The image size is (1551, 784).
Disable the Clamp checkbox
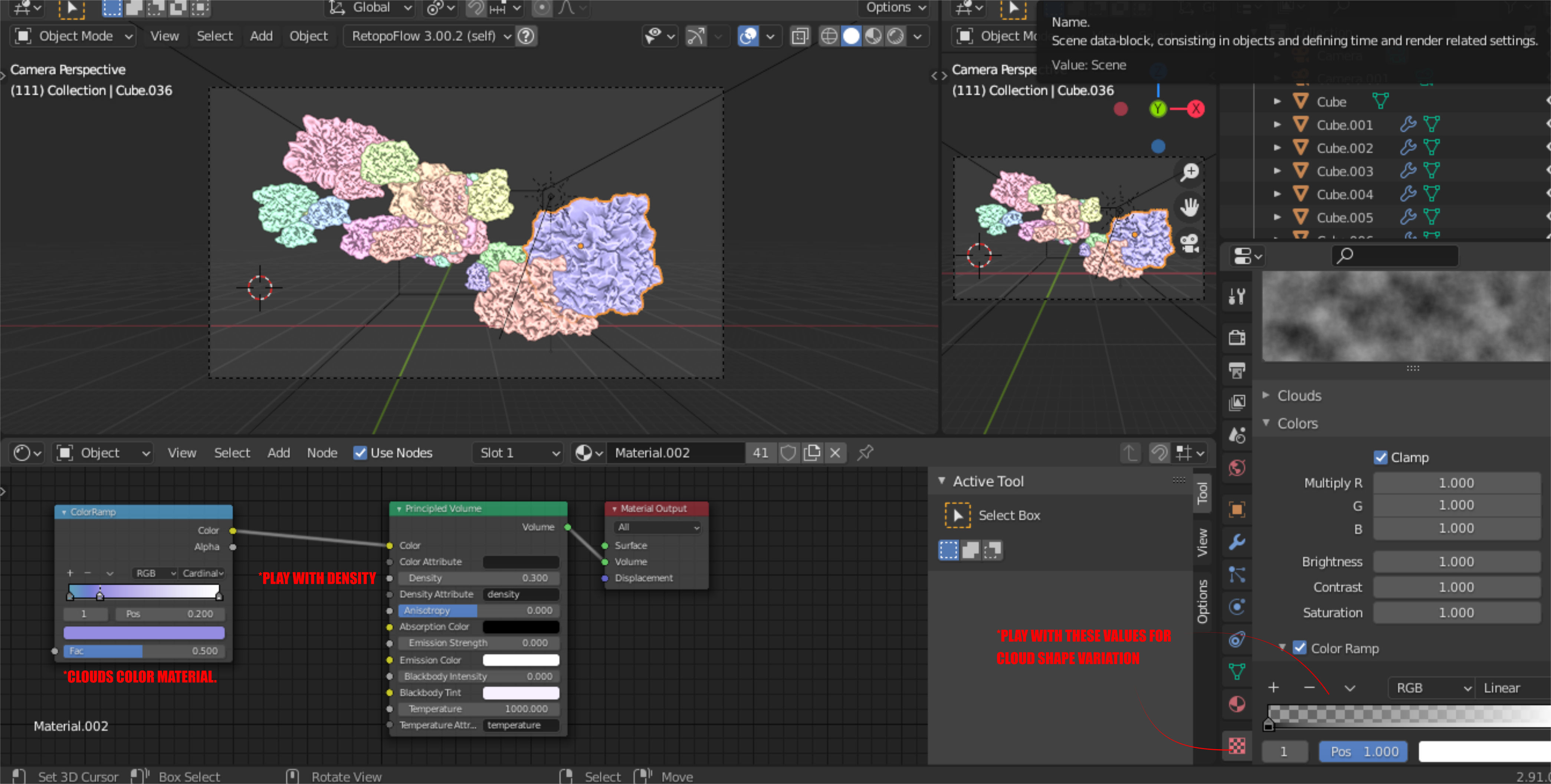[1381, 457]
